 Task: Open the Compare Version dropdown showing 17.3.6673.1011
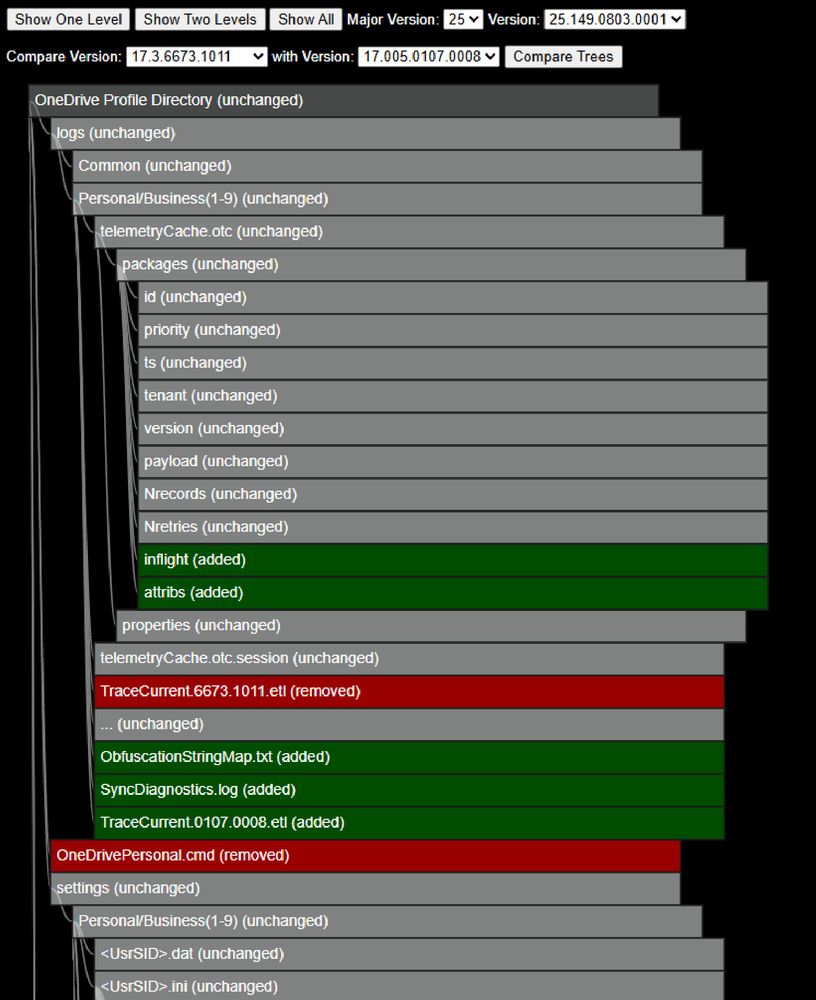197,57
